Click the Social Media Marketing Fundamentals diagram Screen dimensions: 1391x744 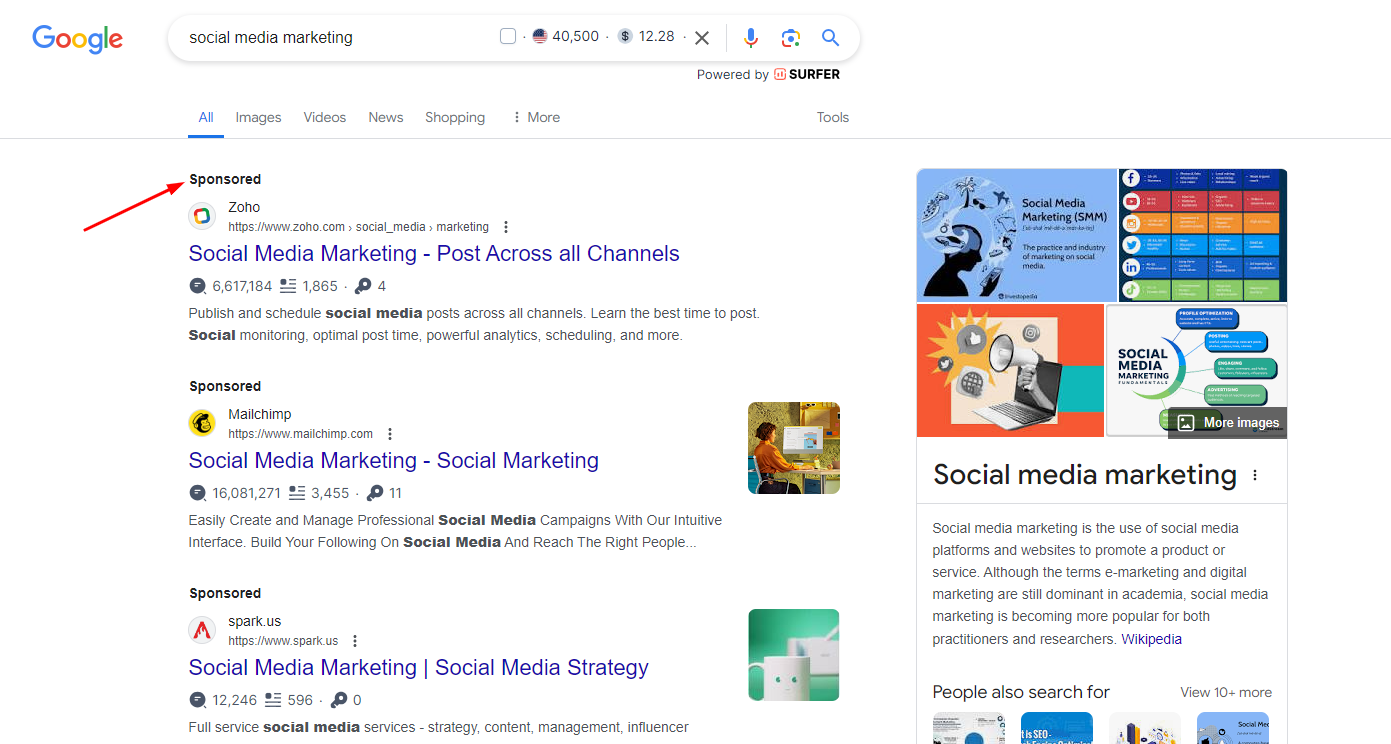(x=1197, y=371)
